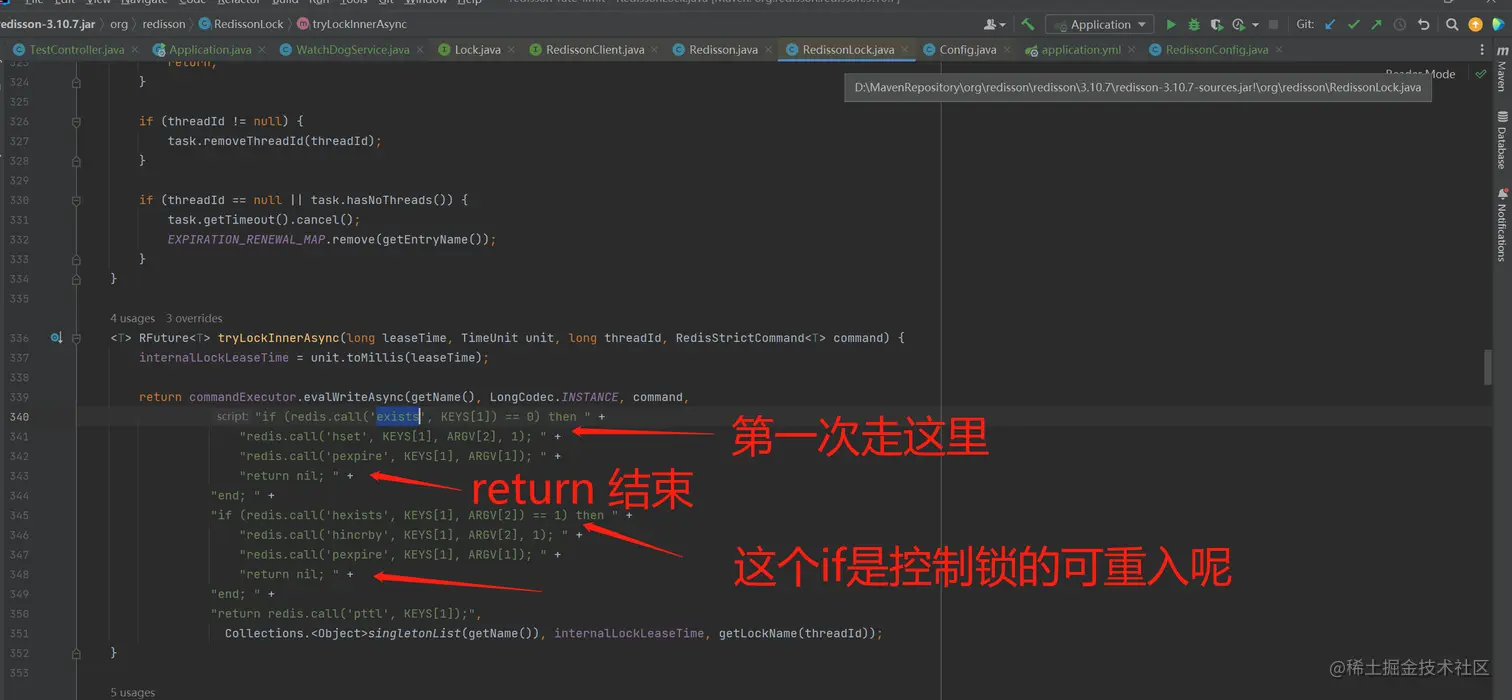Roll back changes with the Git undo icon

[x=1424, y=24]
